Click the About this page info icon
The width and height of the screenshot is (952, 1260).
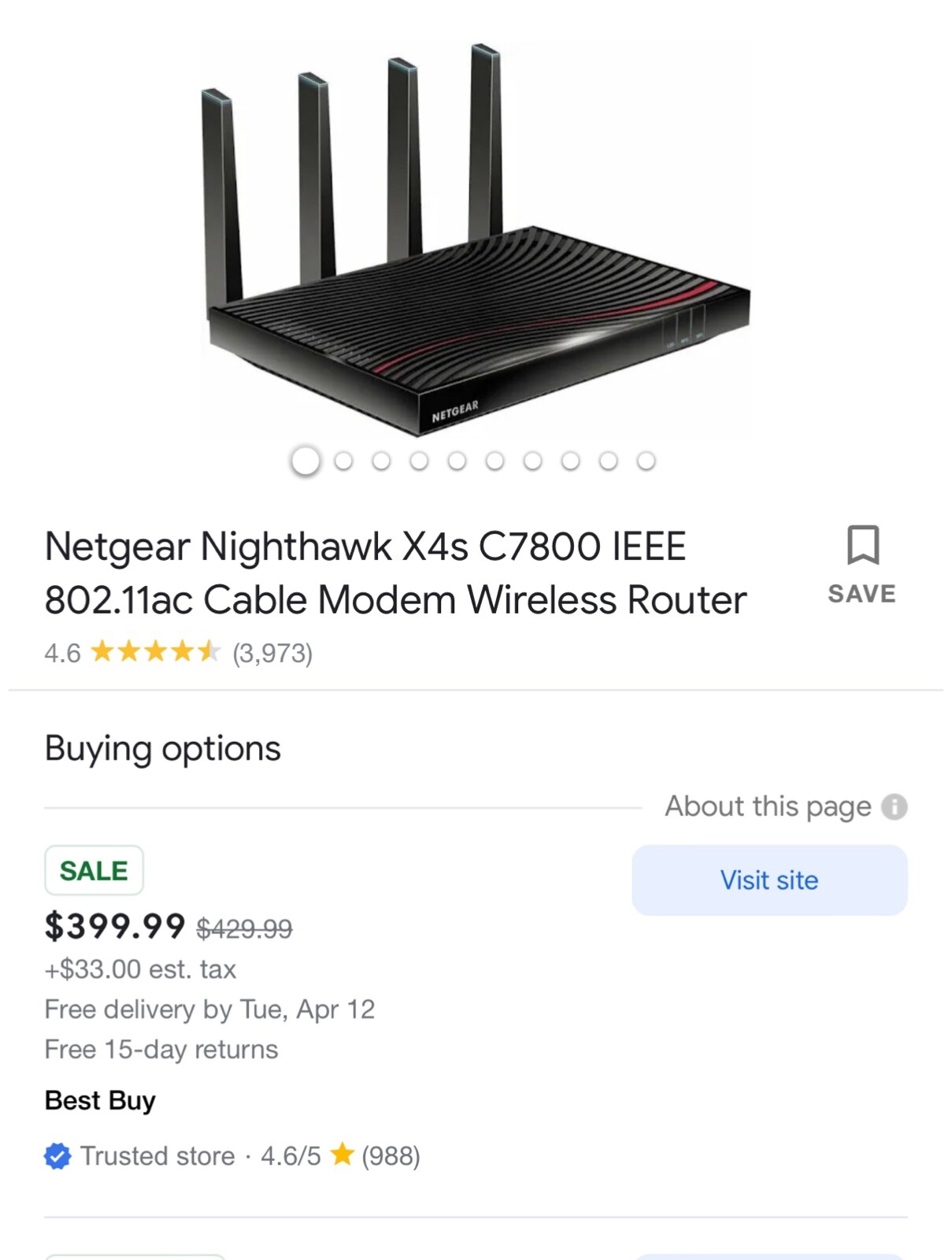coord(894,806)
